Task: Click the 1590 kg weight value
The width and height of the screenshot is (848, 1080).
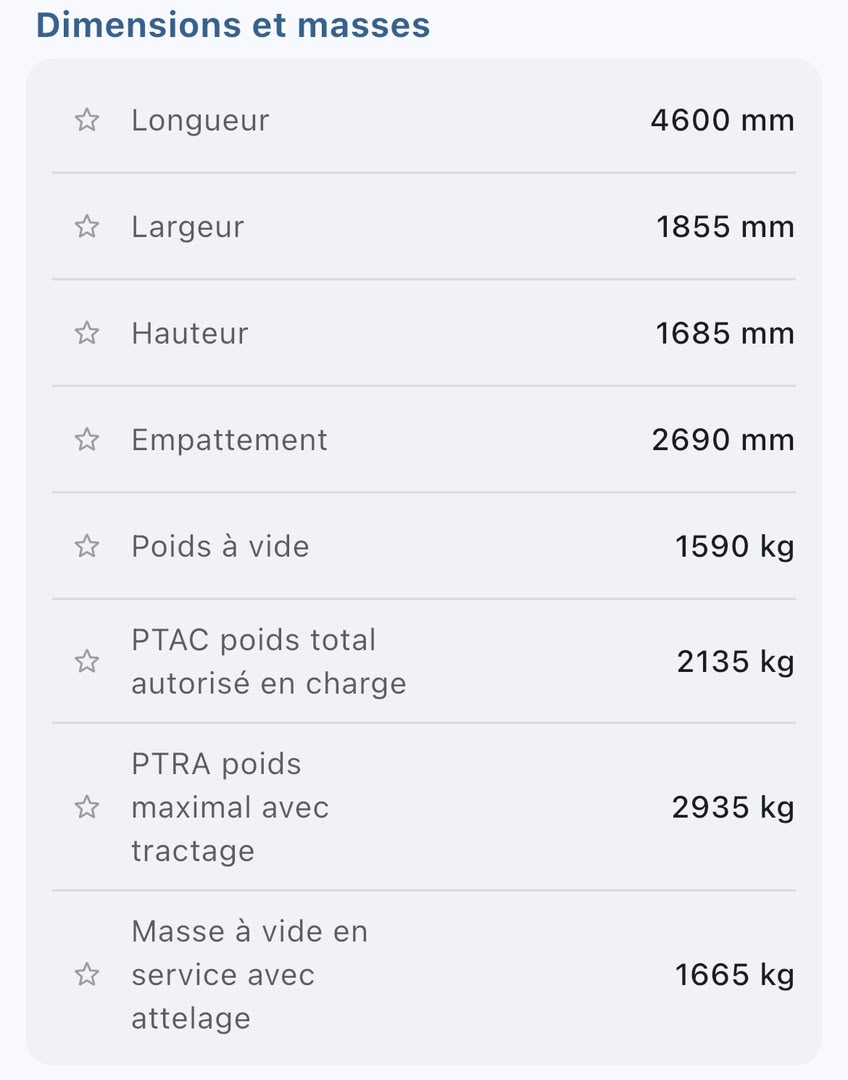Action: pos(734,548)
